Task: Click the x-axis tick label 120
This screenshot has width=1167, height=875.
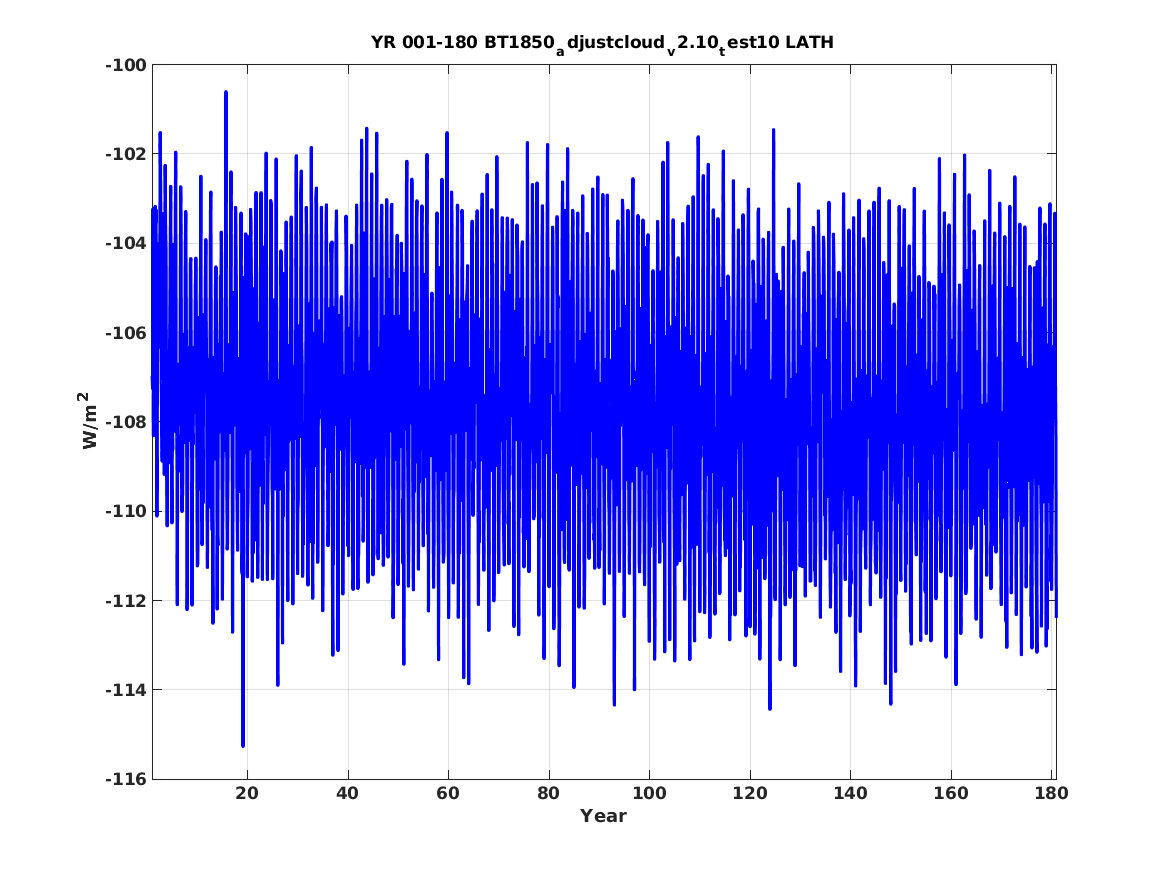Action: [x=749, y=793]
